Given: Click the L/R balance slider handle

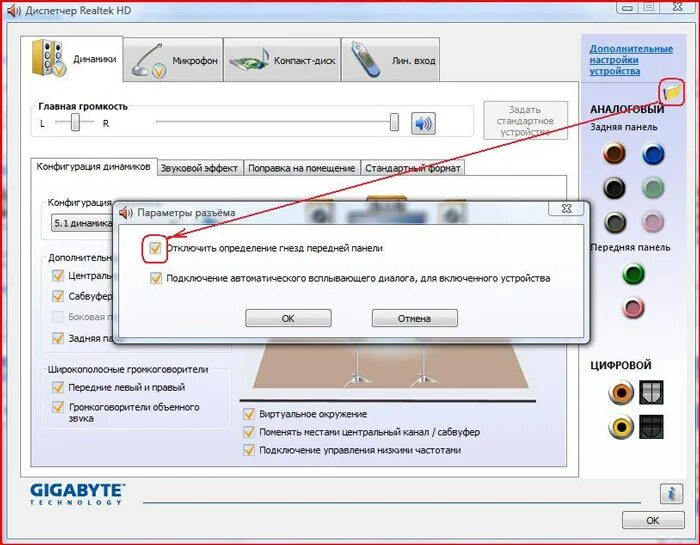Looking at the screenshot, I should pyautogui.click(x=75, y=122).
